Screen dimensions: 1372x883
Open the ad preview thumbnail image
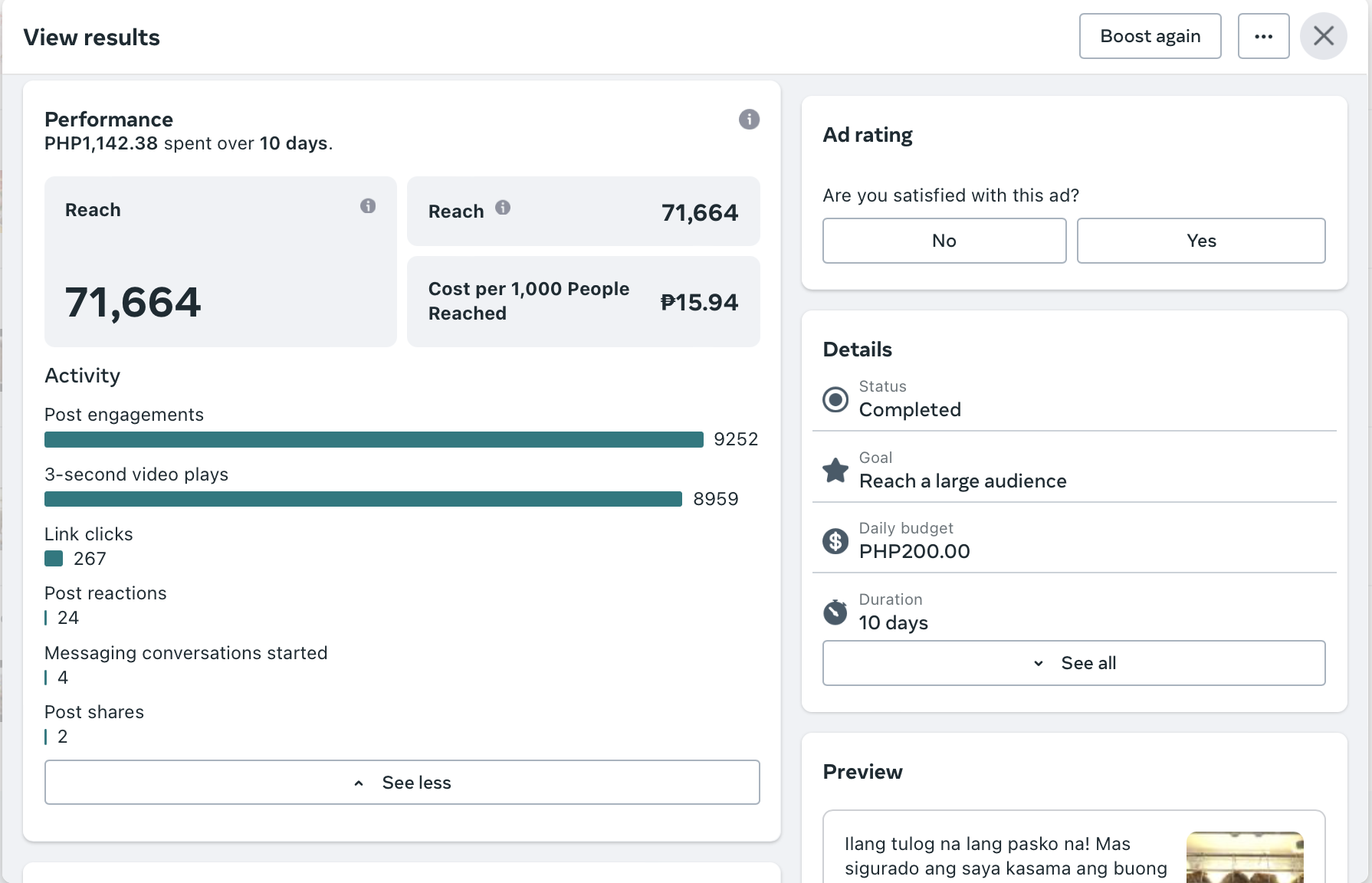[x=1244, y=857]
